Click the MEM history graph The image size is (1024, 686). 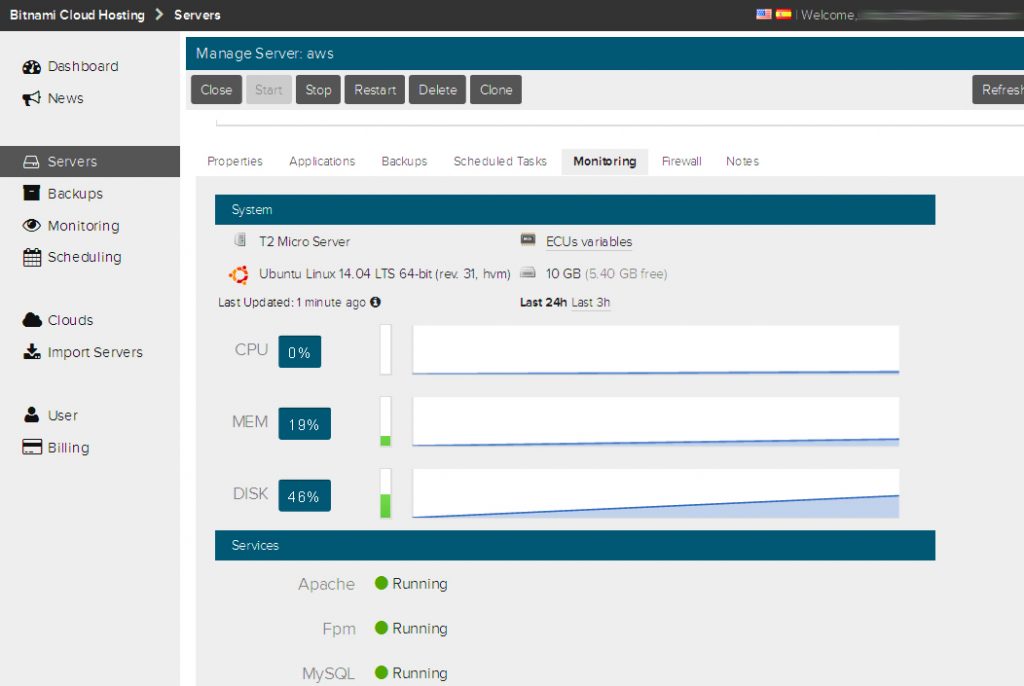(x=656, y=421)
